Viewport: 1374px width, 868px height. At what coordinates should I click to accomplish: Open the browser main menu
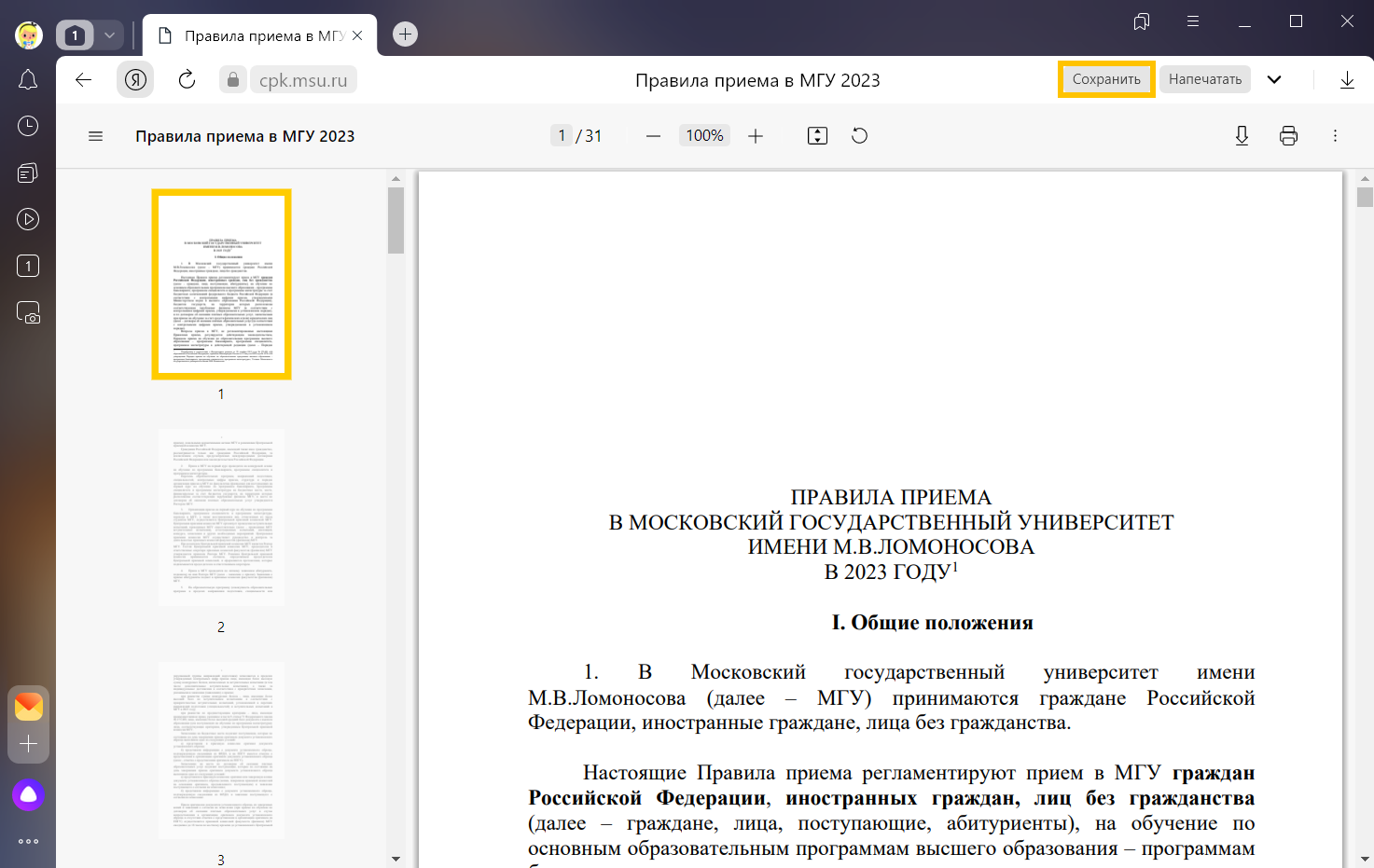(1193, 21)
